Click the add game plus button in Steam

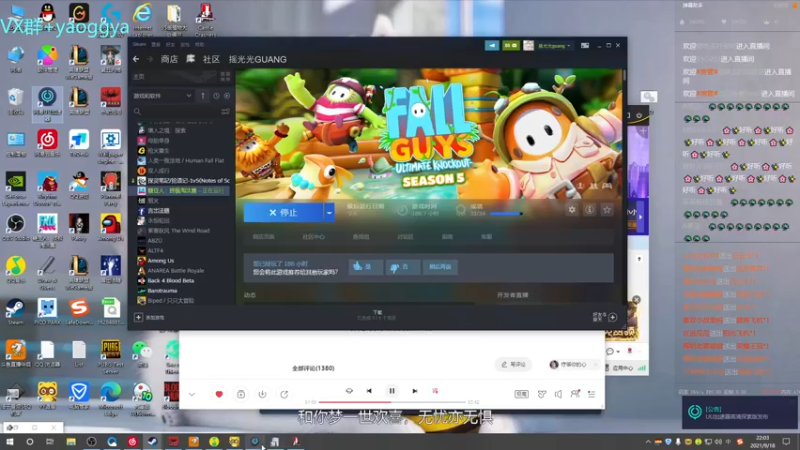(138, 317)
